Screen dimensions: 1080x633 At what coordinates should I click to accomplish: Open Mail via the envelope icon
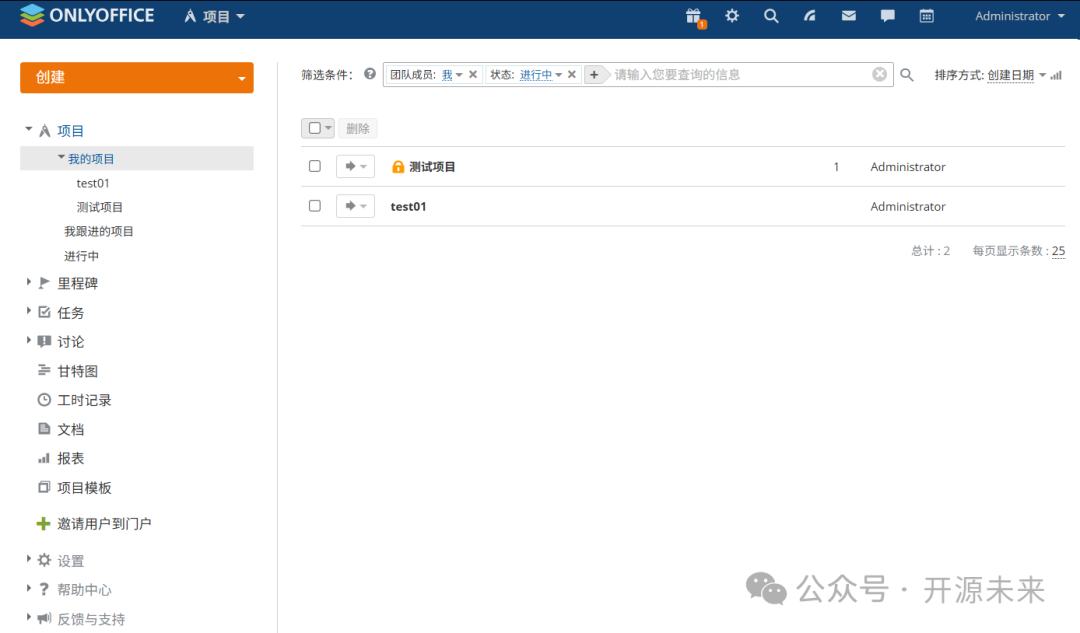848,16
